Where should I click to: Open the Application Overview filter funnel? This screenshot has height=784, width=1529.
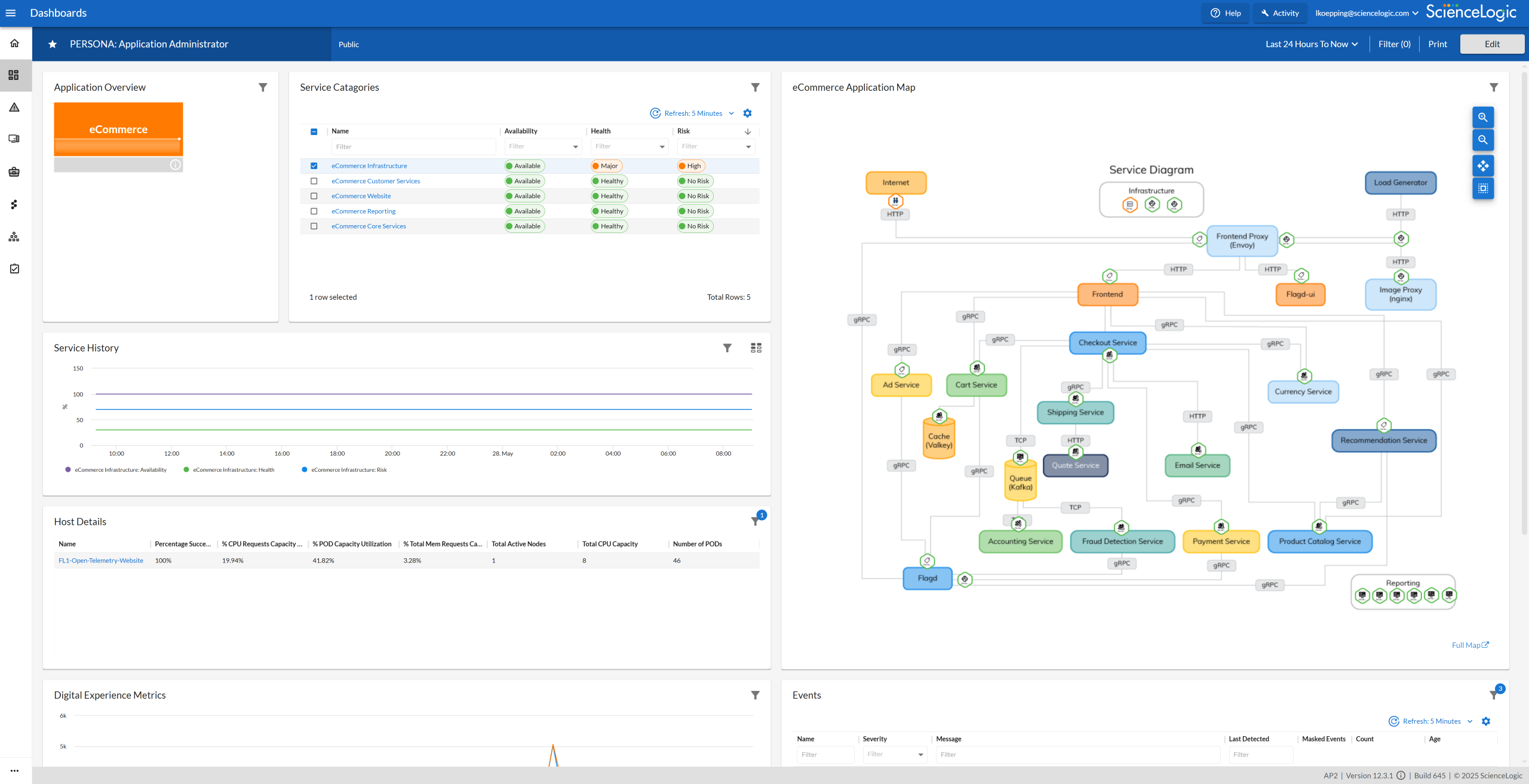pyautogui.click(x=263, y=88)
